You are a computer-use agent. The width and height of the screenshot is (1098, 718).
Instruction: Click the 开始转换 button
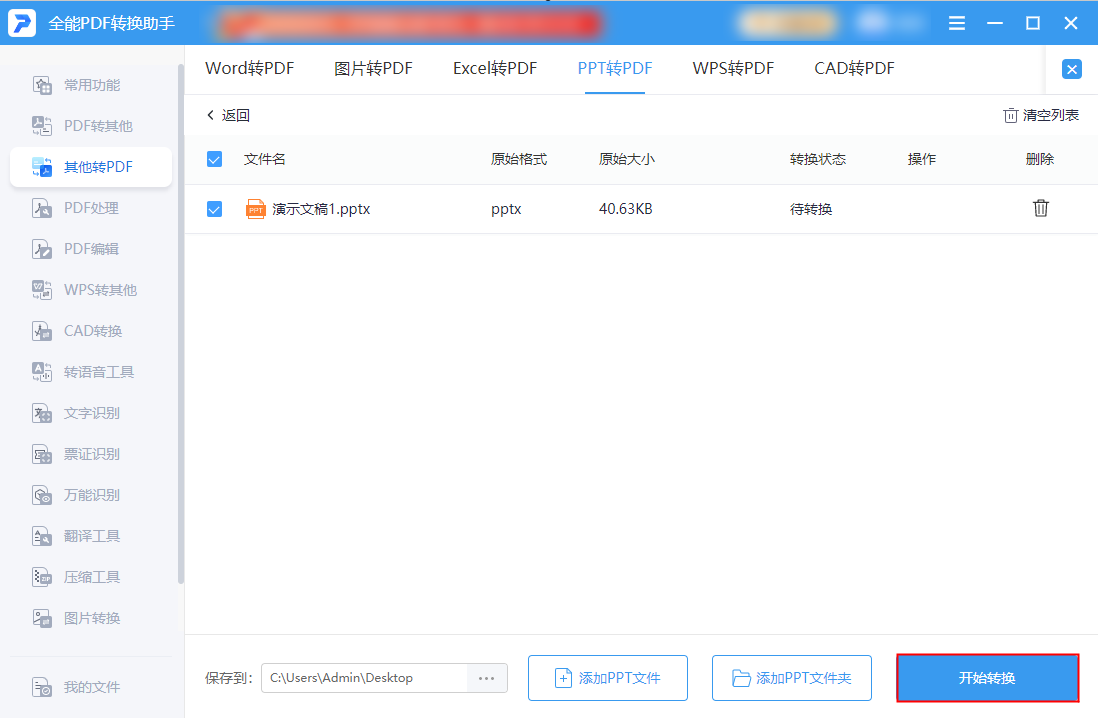(x=987, y=678)
